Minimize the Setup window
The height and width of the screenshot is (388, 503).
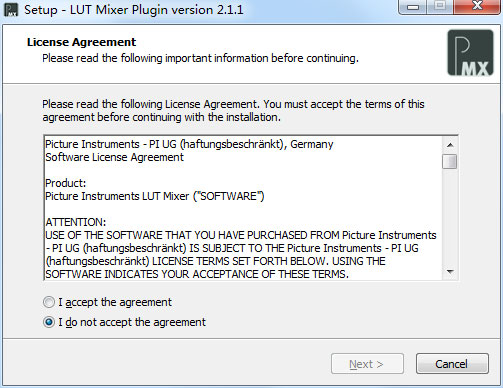(413, 7)
